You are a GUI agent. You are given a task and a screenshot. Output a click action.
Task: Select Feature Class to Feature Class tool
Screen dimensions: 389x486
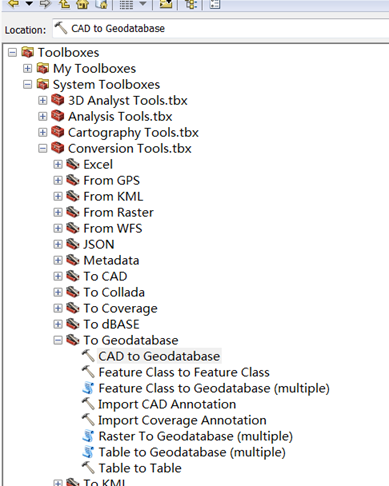184,372
